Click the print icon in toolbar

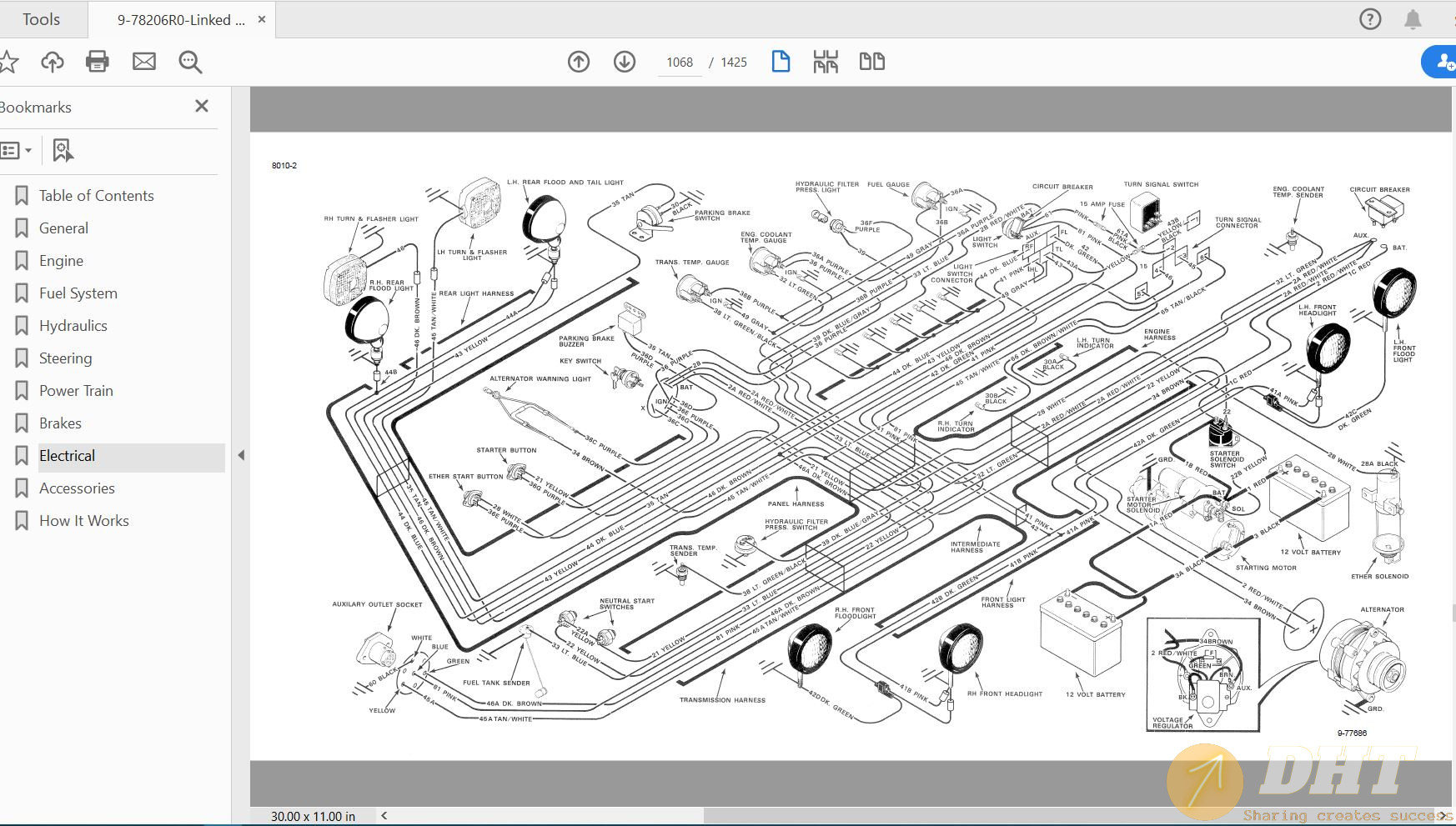click(98, 62)
